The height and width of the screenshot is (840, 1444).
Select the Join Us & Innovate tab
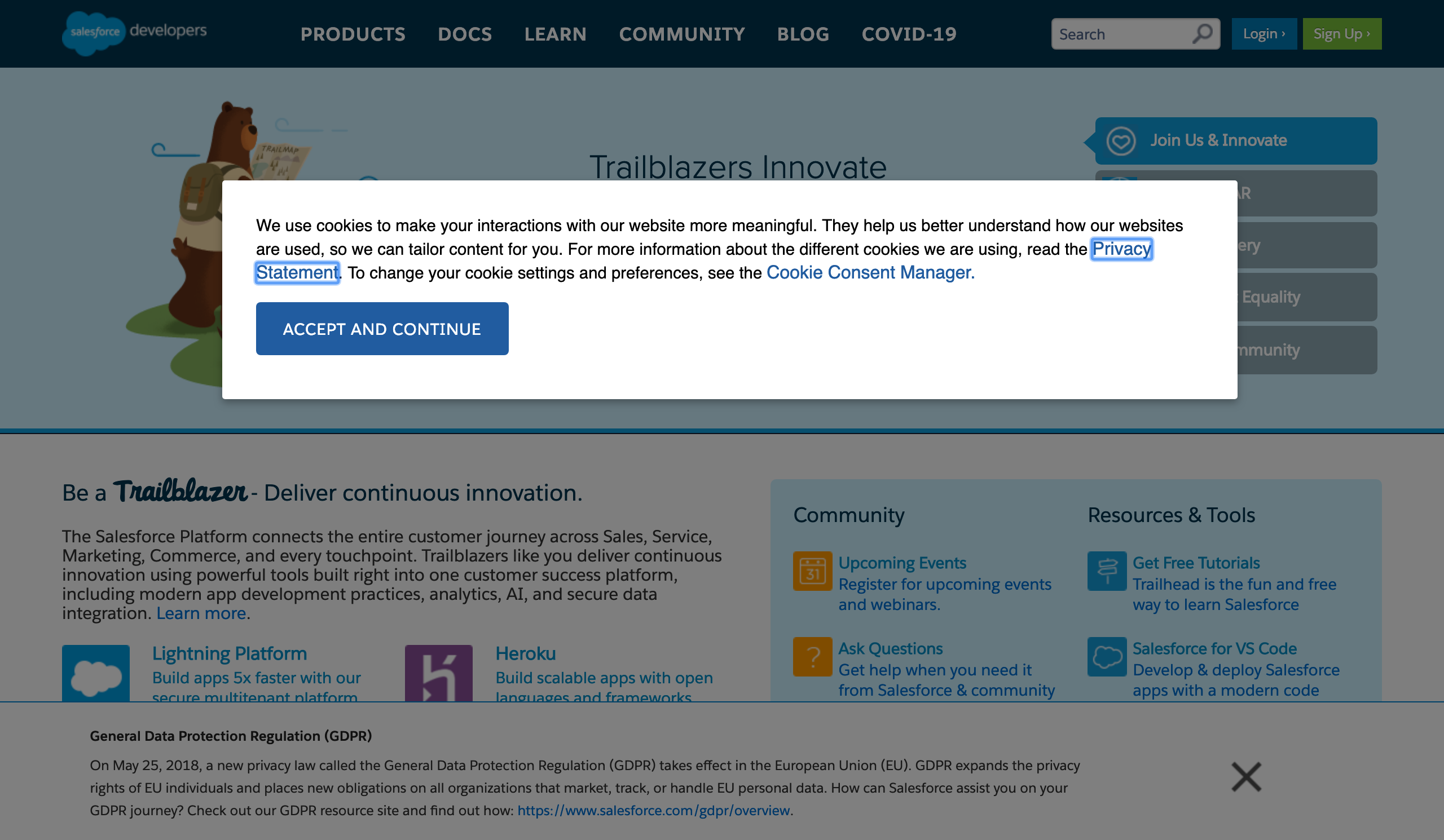(x=1236, y=140)
